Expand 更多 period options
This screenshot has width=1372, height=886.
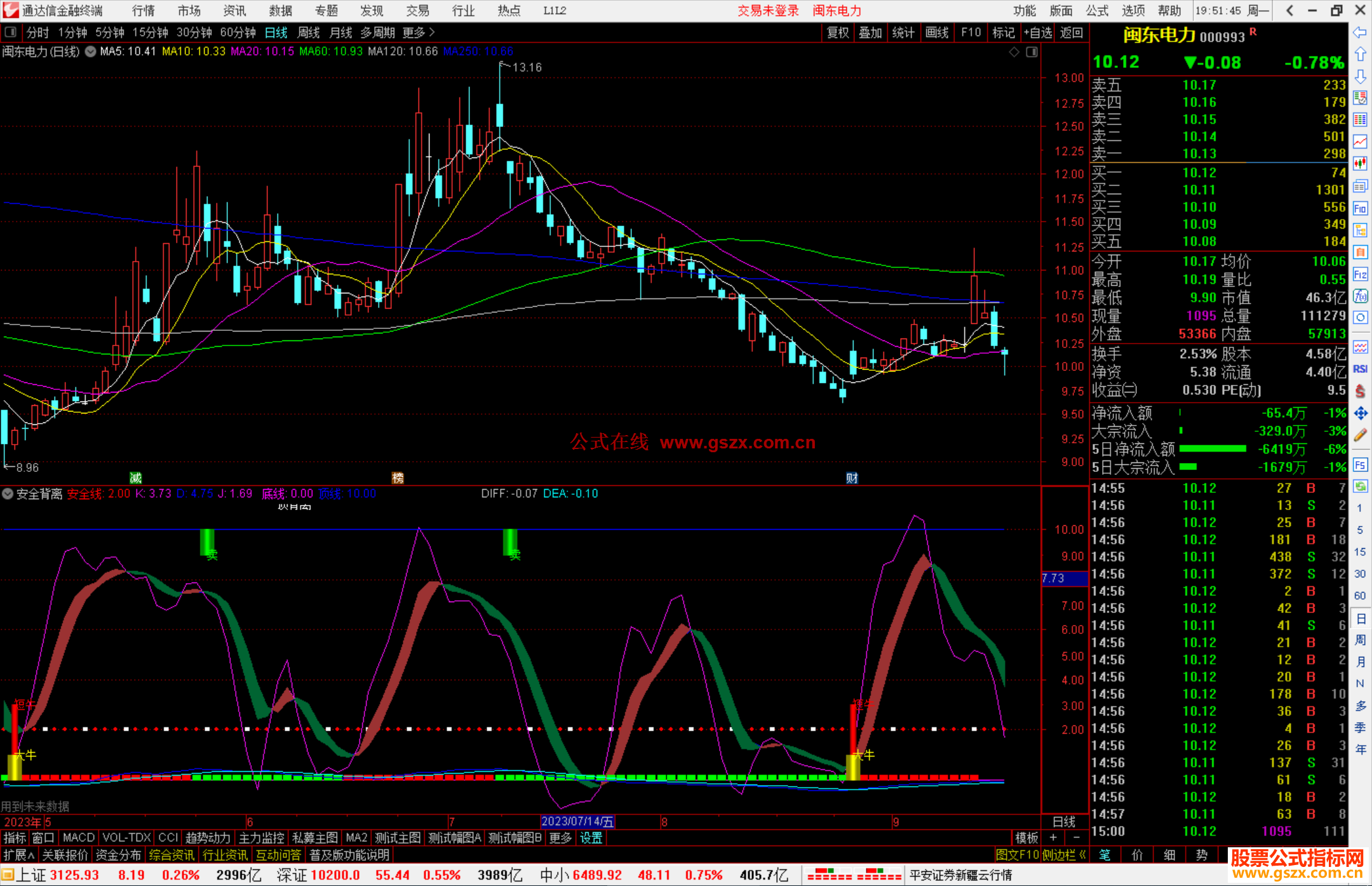[x=419, y=32]
